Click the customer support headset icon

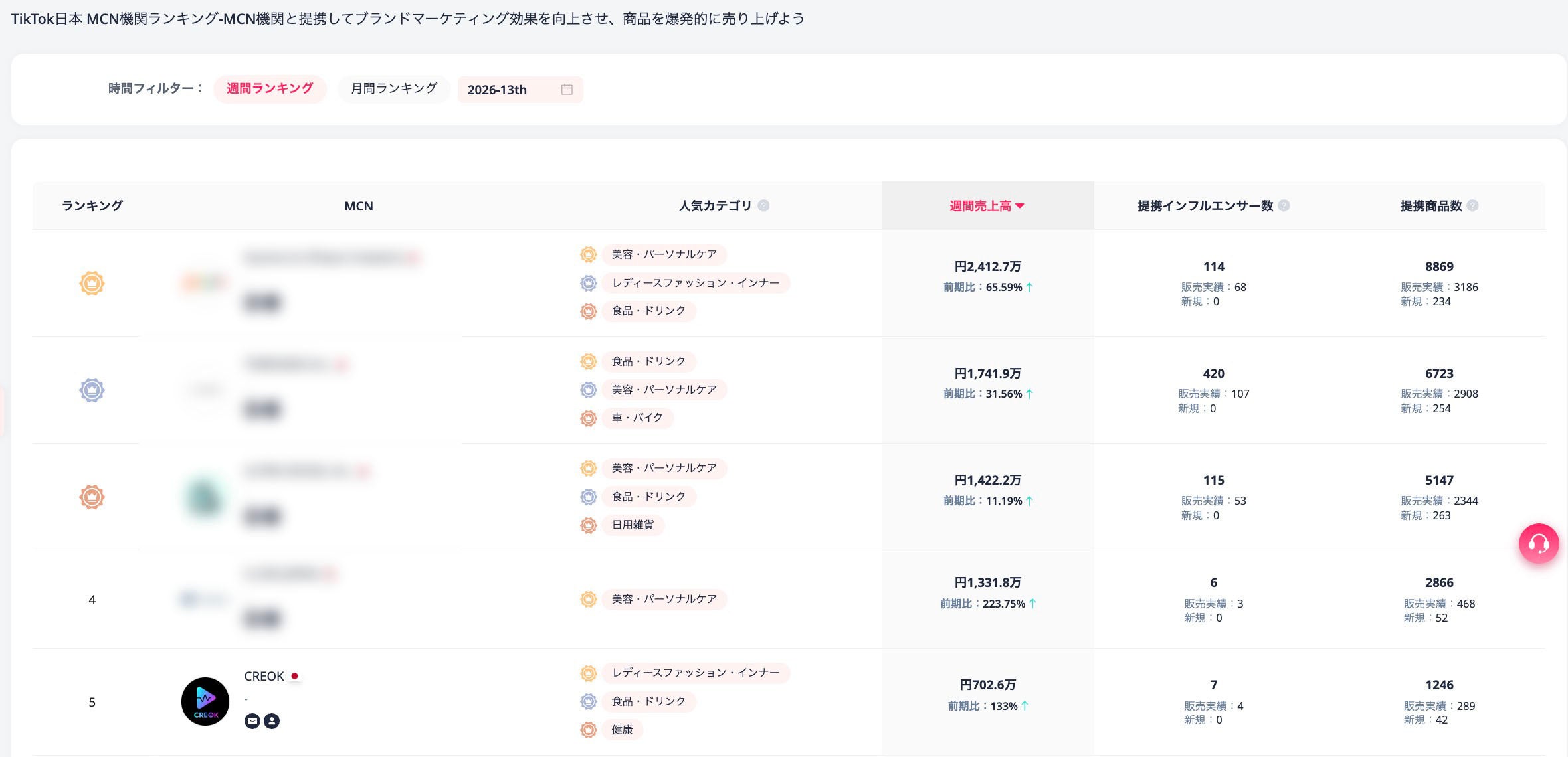click(1538, 544)
